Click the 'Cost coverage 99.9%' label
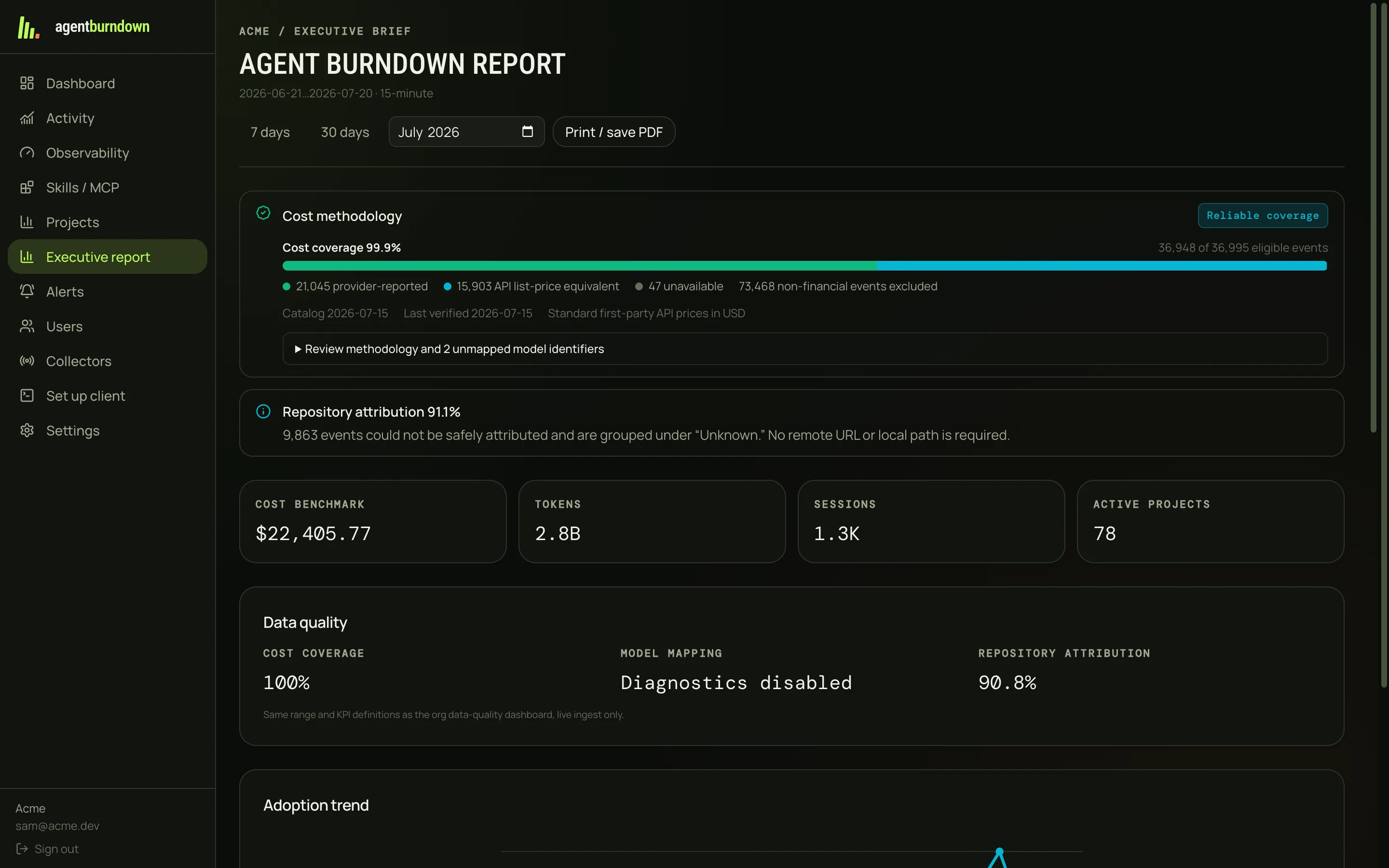The height and width of the screenshot is (868, 1389). pyautogui.click(x=341, y=247)
